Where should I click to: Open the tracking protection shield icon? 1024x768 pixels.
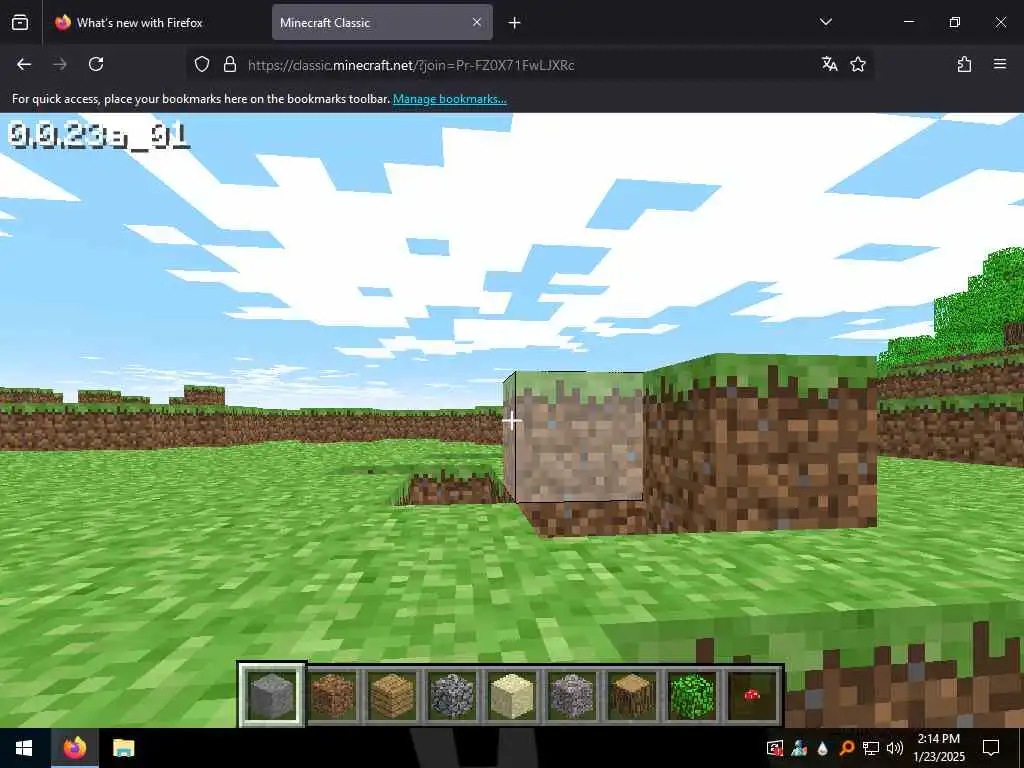pyautogui.click(x=202, y=64)
